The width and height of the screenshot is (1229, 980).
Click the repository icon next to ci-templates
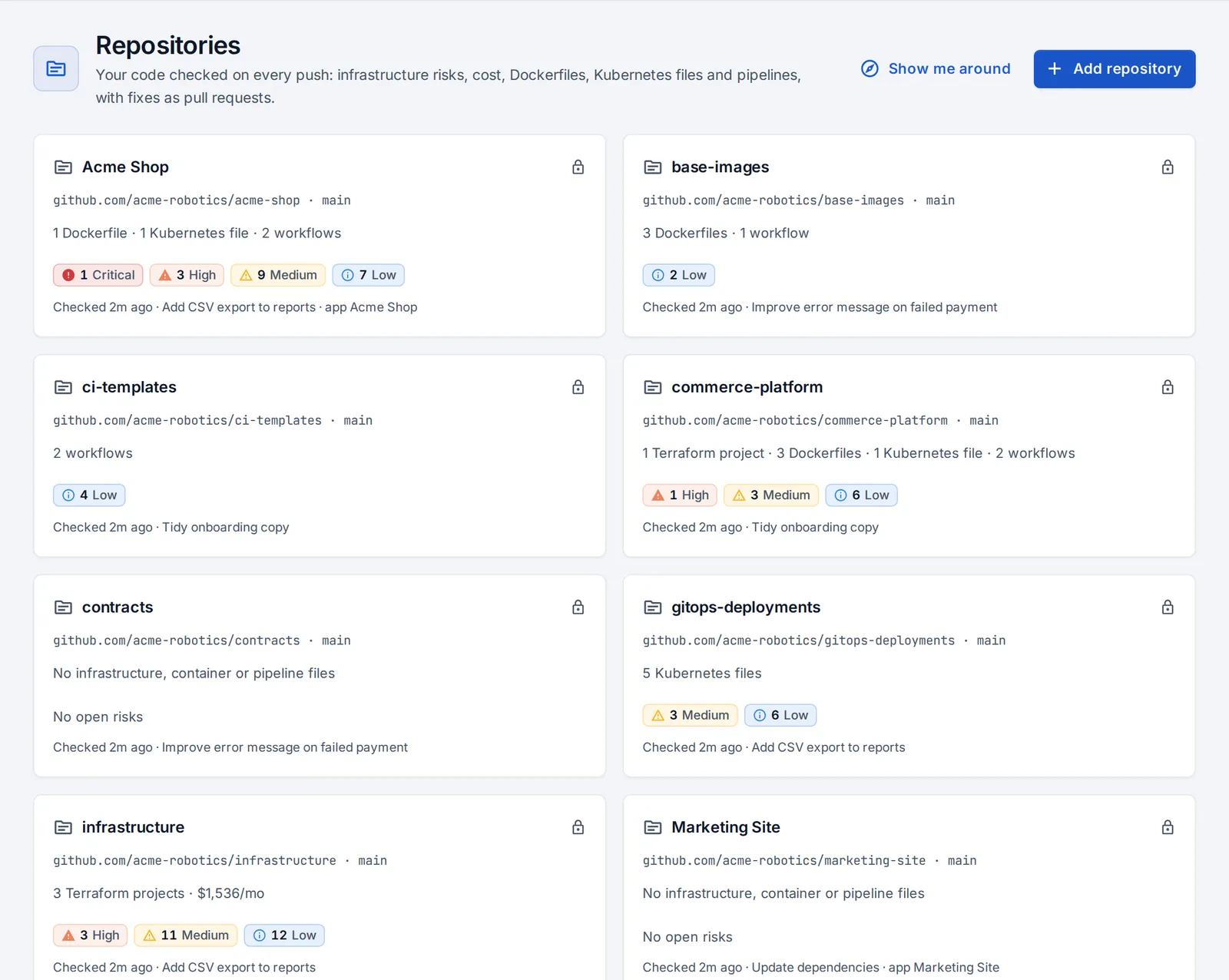pyautogui.click(x=63, y=387)
